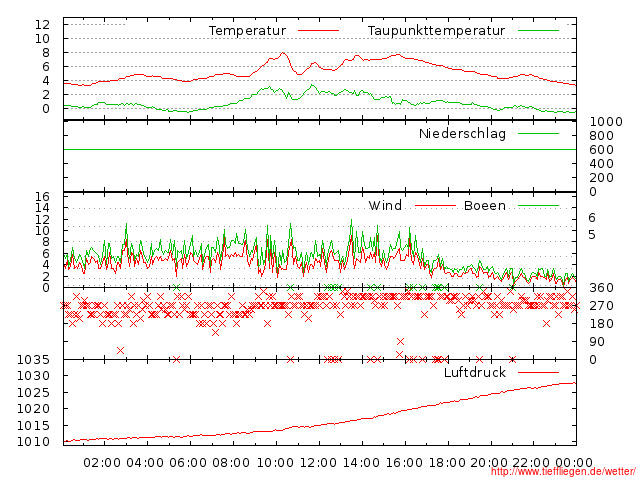The width and height of the screenshot is (640, 480).
Task: Click the green Niederschlag legend line sample
Action: [538, 133]
